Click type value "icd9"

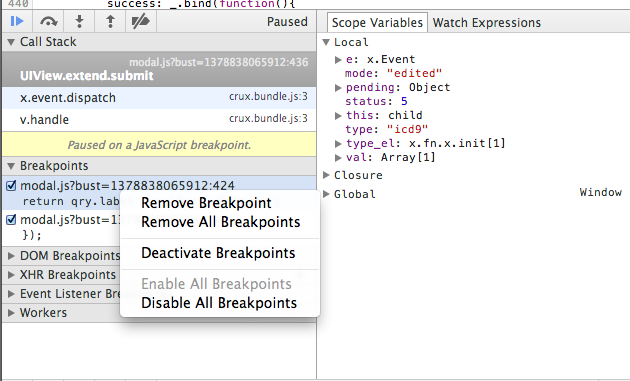(407, 129)
